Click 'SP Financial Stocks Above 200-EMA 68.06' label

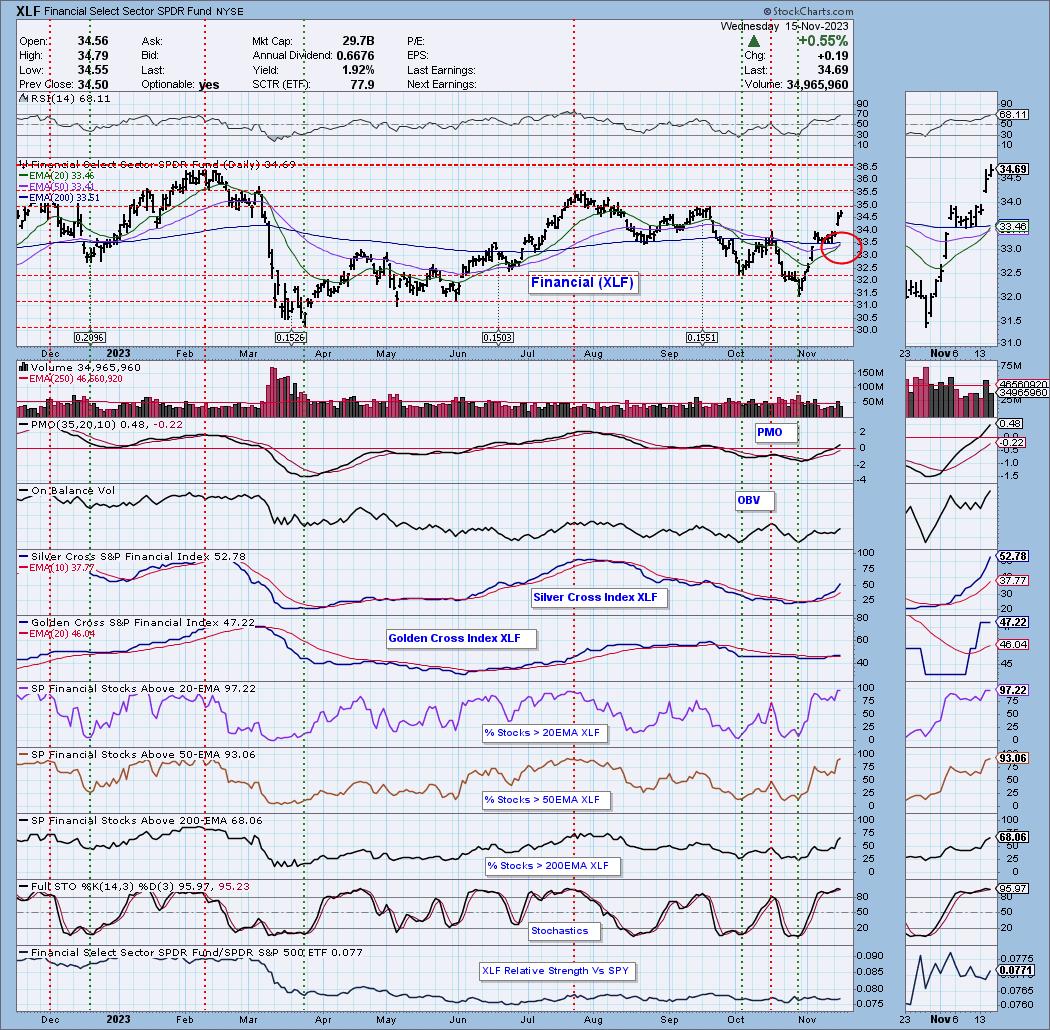coord(141,820)
